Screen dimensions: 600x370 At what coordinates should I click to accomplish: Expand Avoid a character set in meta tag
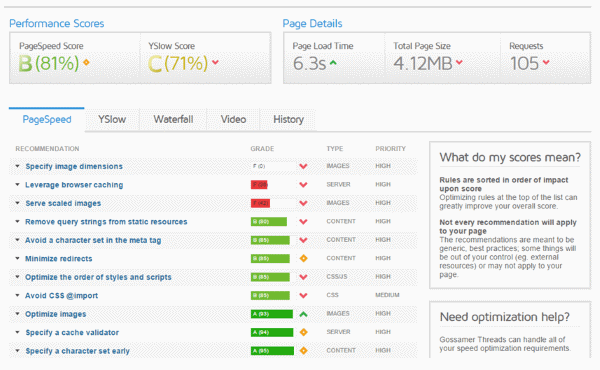[x=17, y=240]
